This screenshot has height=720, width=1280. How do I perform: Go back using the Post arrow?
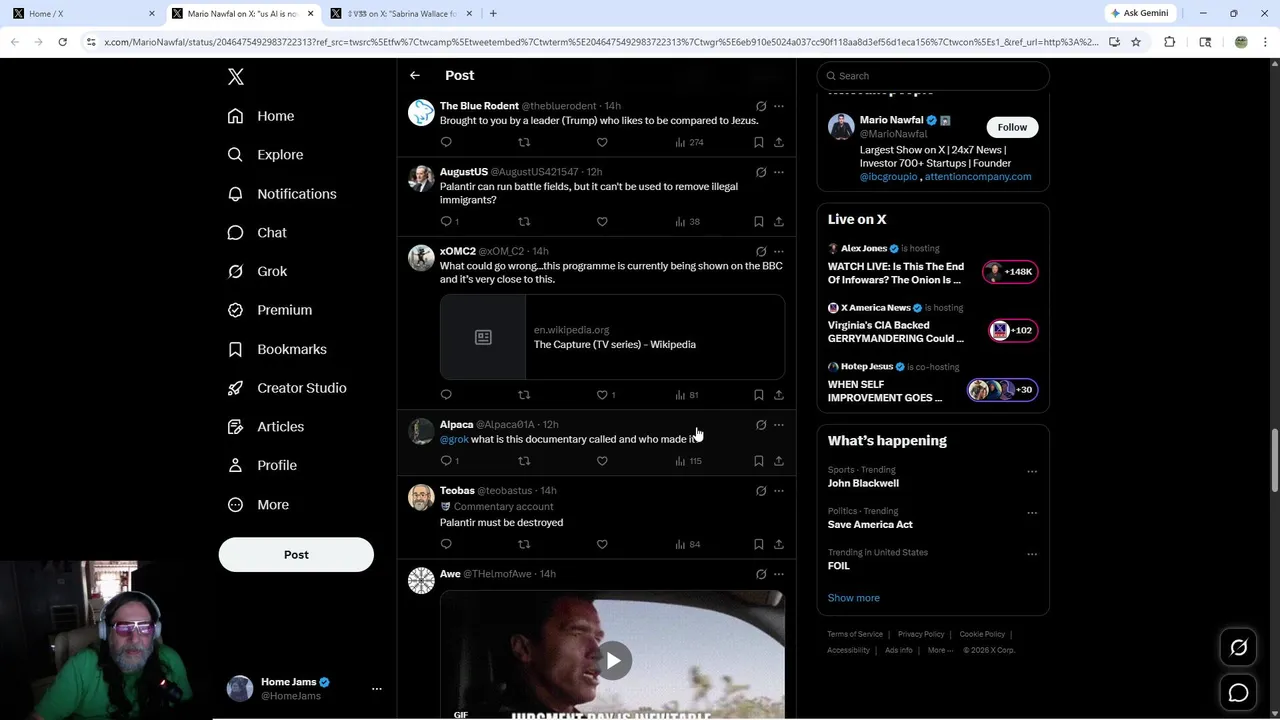(x=415, y=75)
